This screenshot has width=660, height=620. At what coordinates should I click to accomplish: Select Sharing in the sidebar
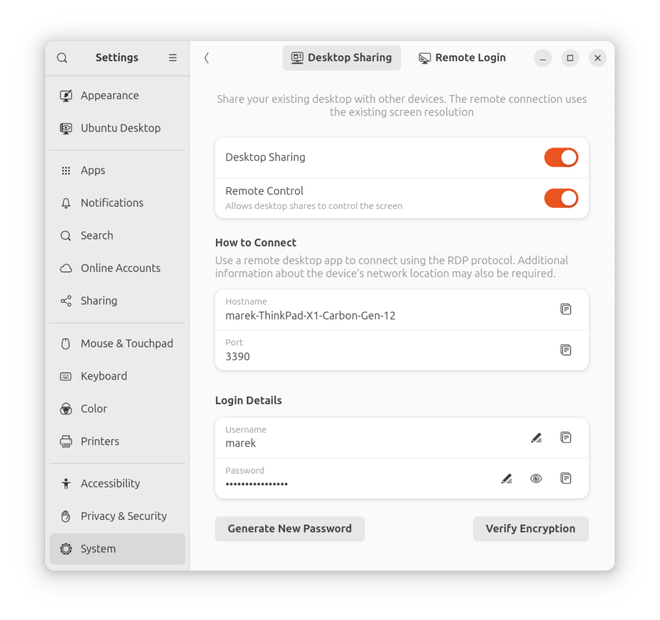pyautogui.click(x=117, y=301)
